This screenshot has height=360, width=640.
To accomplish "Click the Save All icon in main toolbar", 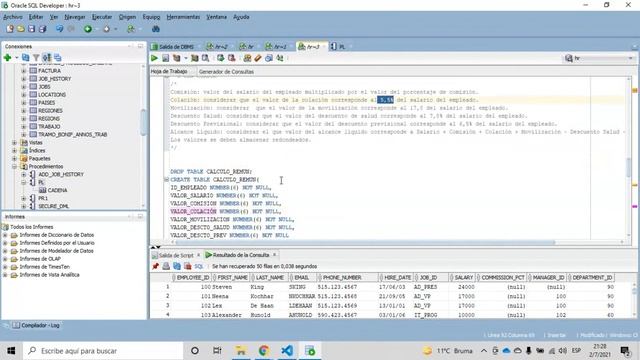I will point(42,29).
